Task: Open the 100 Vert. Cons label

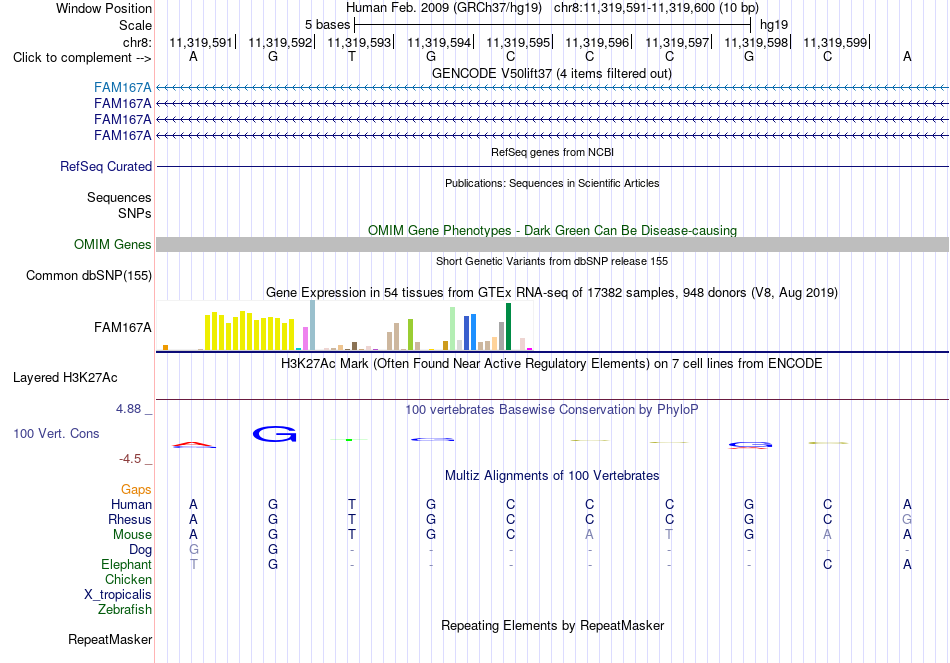Action: tap(56, 433)
